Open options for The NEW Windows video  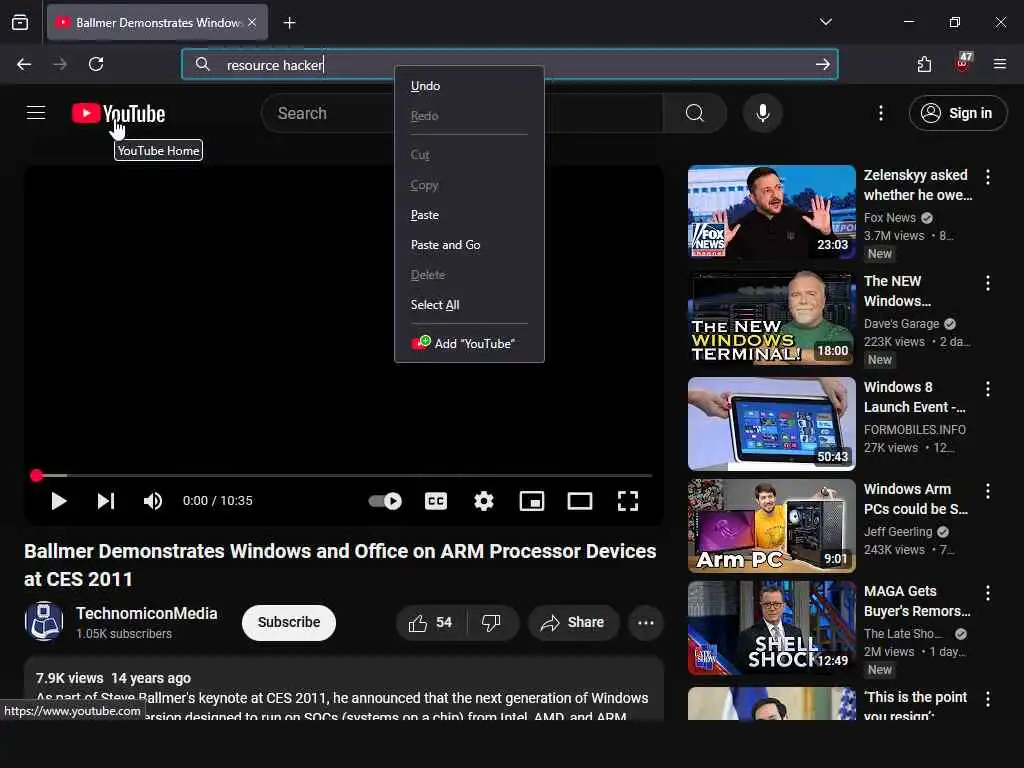pyautogui.click(x=987, y=283)
